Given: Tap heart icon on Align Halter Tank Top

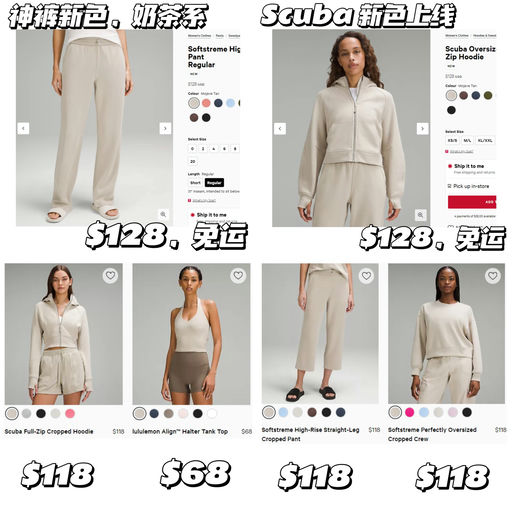Looking at the screenshot, I should coord(238,276).
